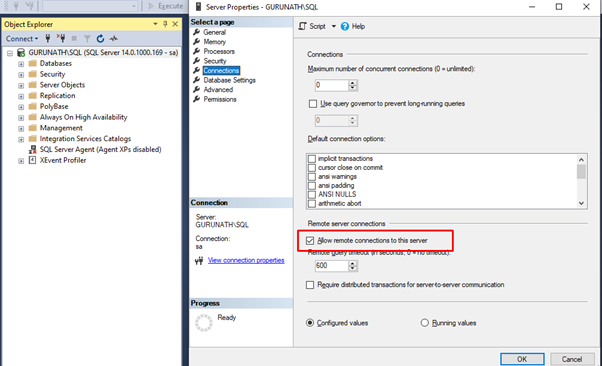Expand Always On High Availability folder
Viewport: 602px width, 366px height.
point(21,118)
